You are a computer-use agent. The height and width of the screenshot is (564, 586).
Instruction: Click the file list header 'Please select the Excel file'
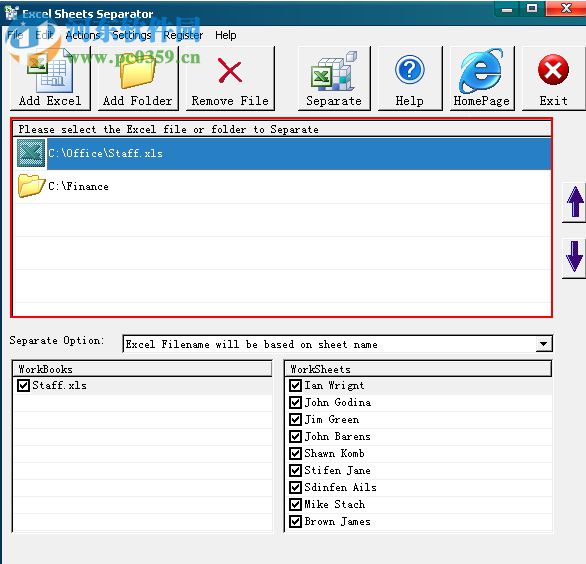pos(282,129)
